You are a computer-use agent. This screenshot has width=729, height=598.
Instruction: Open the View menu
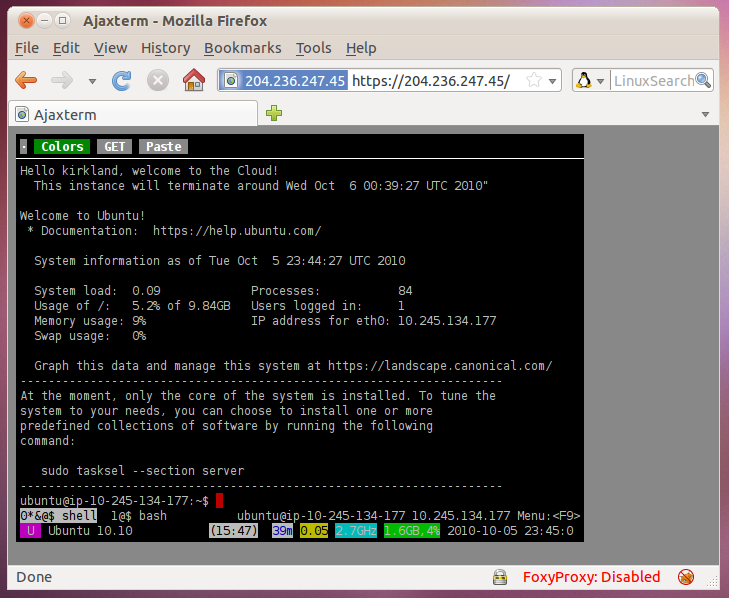[x=110, y=48]
